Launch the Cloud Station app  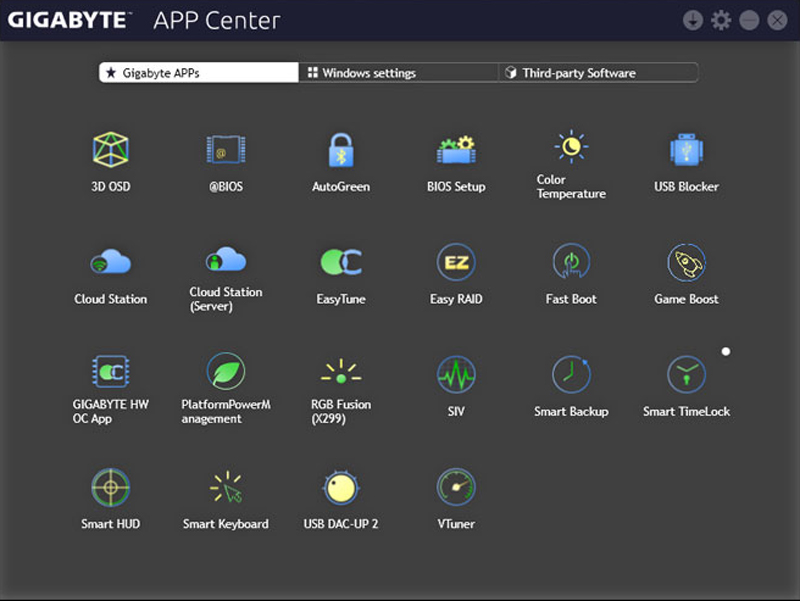point(111,262)
